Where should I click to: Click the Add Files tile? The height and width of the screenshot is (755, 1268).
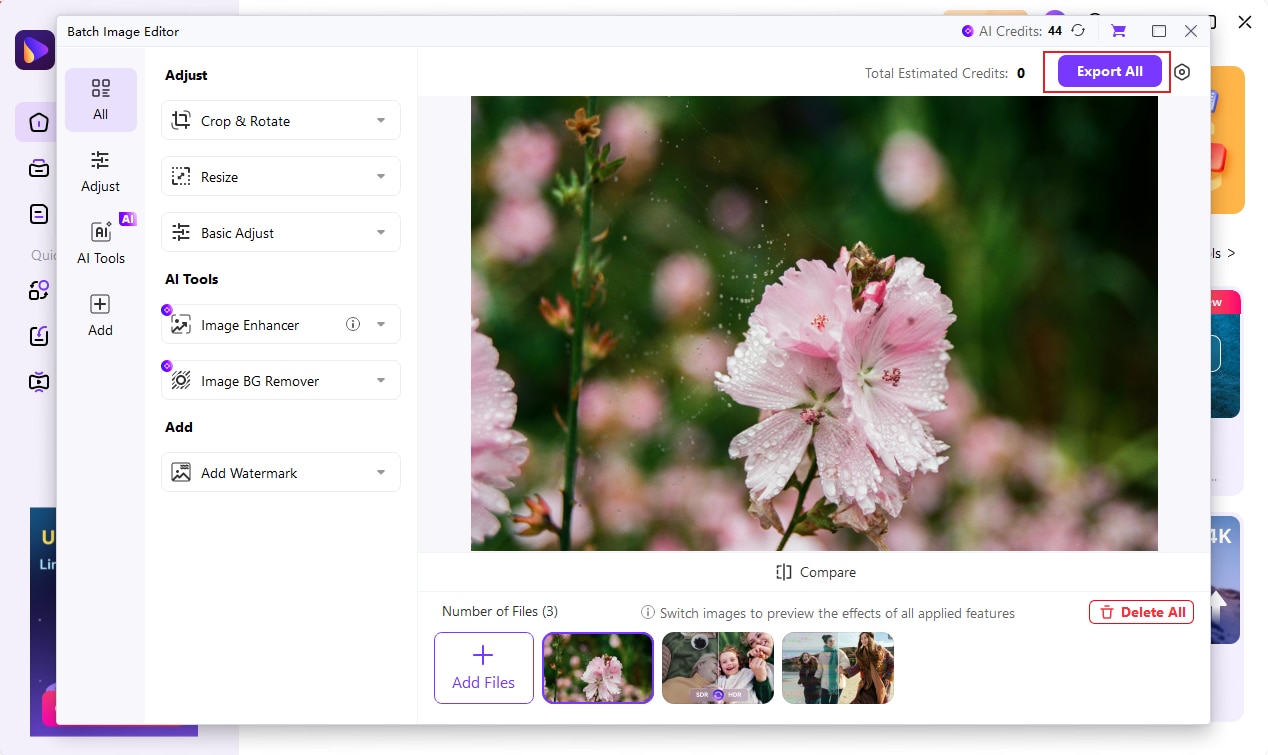point(484,668)
